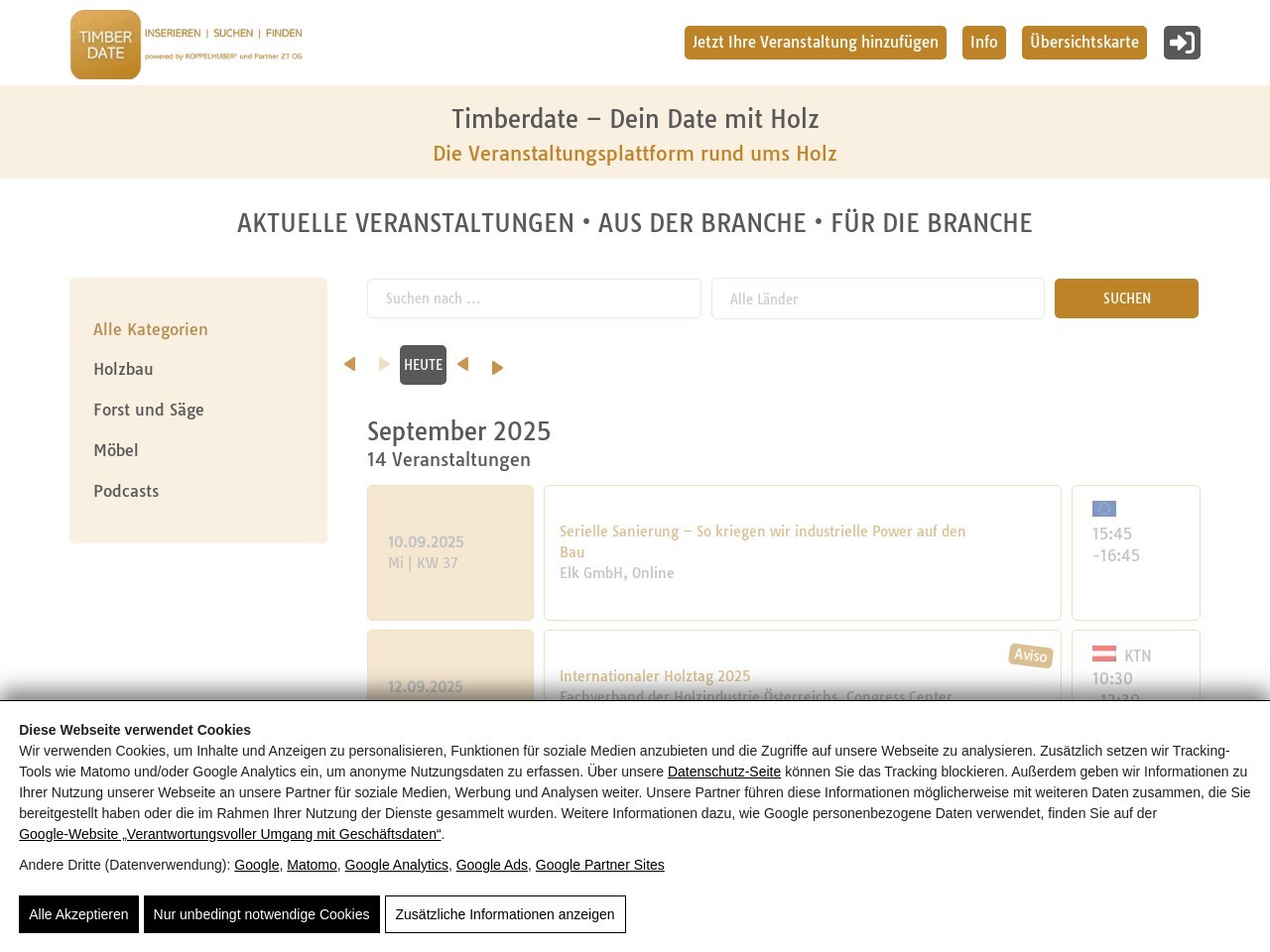This screenshot has height=952, width=1270.
Task: Choose the Möbel category
Action: tap(116, 450)
